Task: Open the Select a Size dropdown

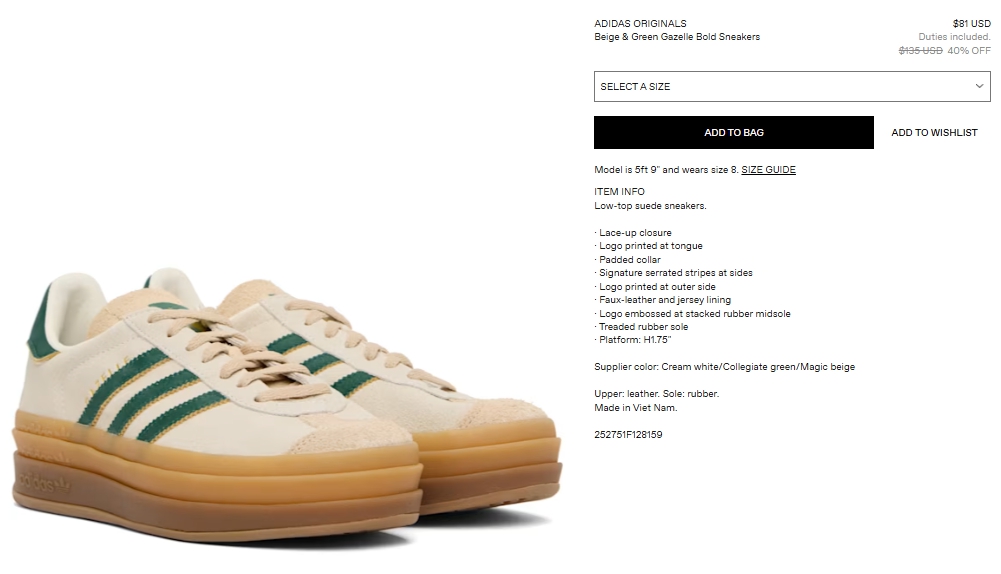Action: pyautogui.click(x=792, y=86)
